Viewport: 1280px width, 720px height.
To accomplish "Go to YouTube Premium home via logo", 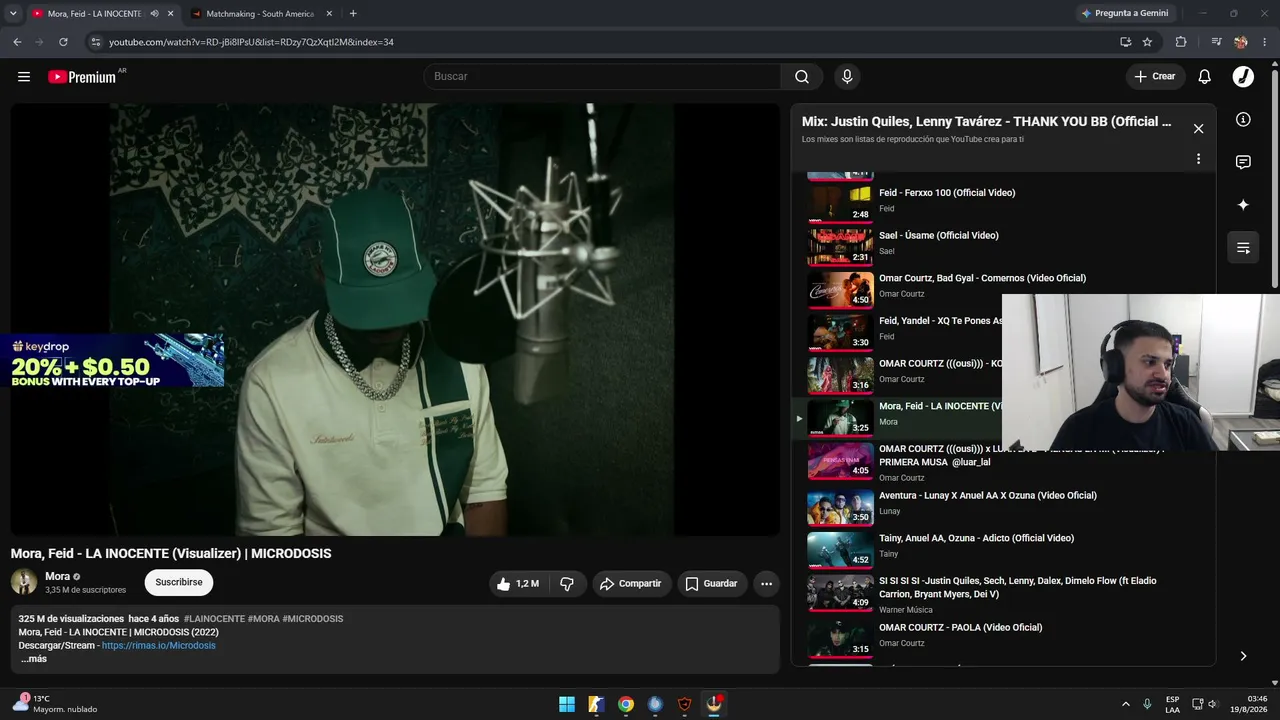I will 82,77.
